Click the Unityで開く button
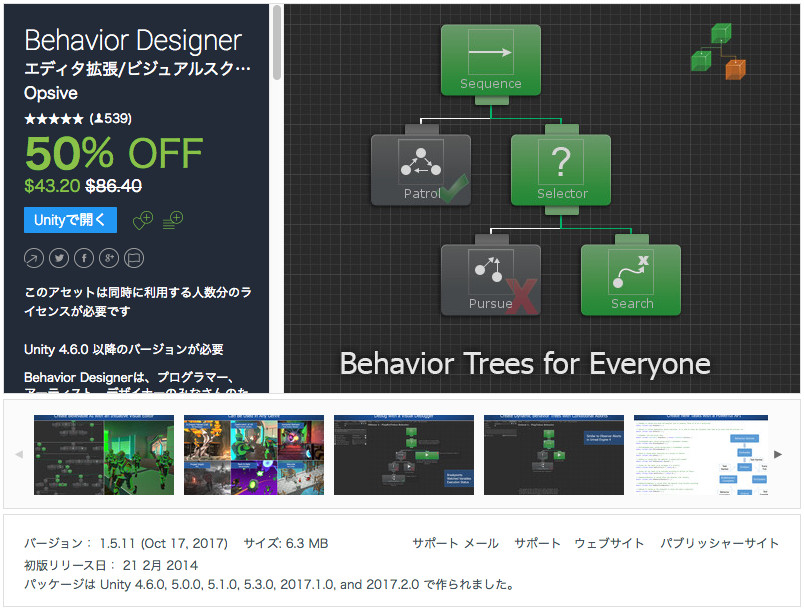Image resolution: width=804 pixels, height=609 pixels. (x=70, y=220)
